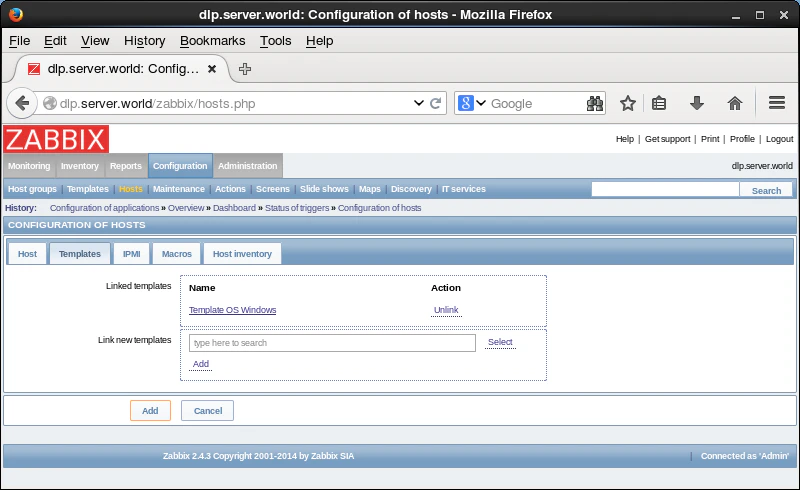Focus the 'type here to search' field
This screenshot has width=800, height=490.
point(332,343)
